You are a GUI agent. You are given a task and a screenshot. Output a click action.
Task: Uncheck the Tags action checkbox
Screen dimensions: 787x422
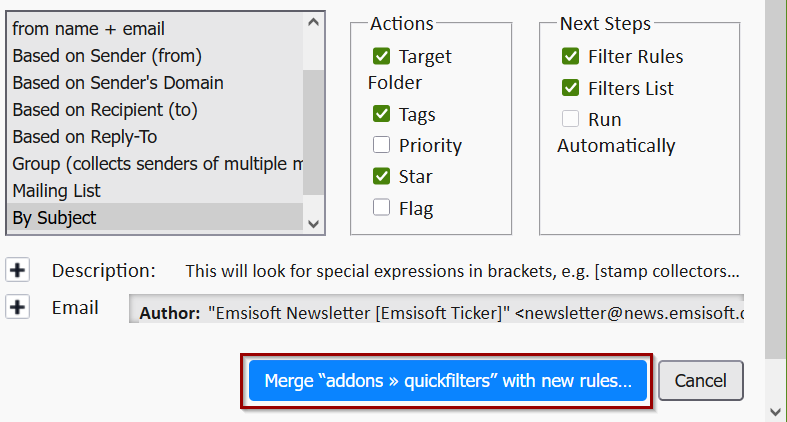click(381, 114)
